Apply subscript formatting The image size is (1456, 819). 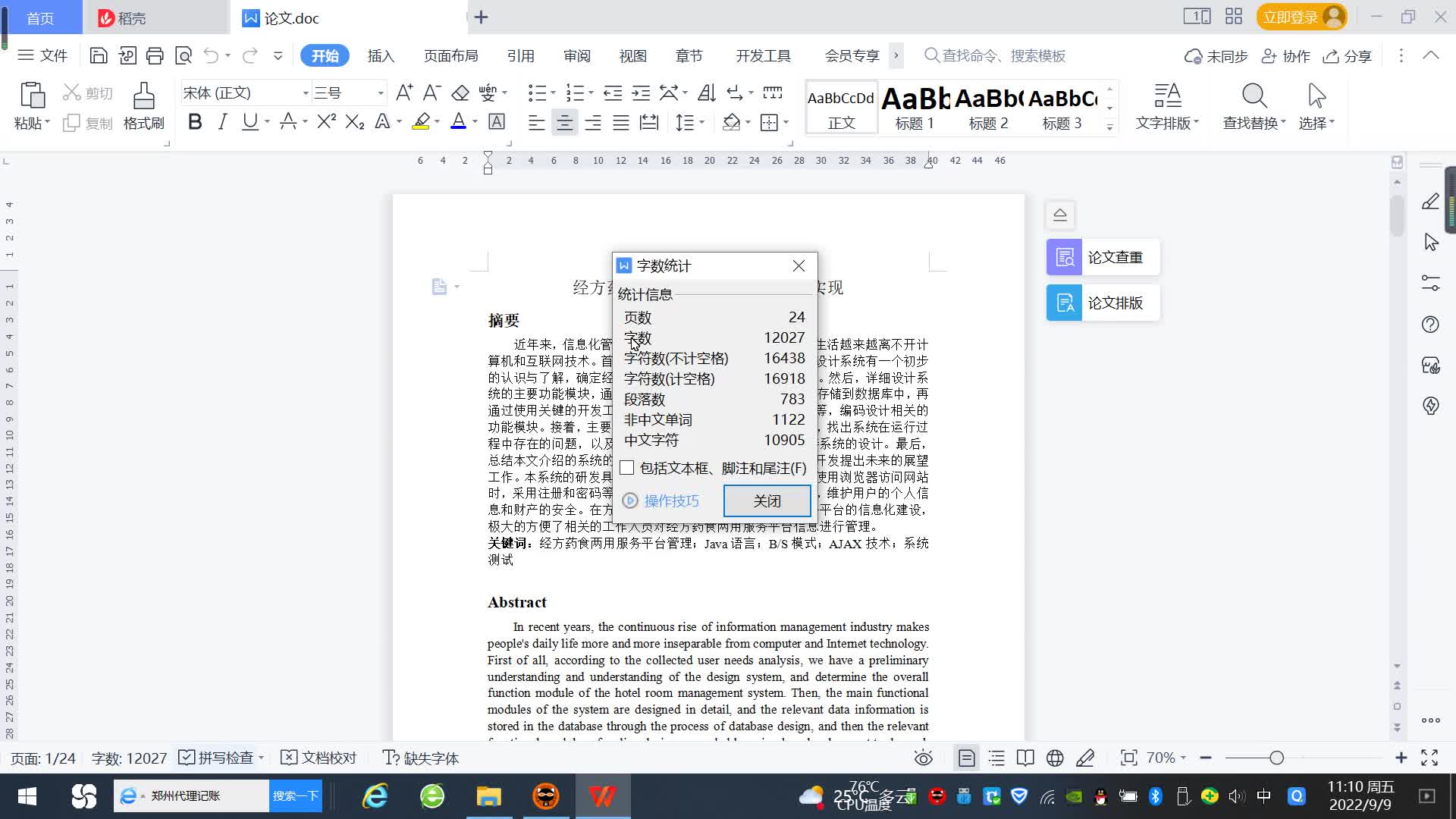[x=354, y=121]
